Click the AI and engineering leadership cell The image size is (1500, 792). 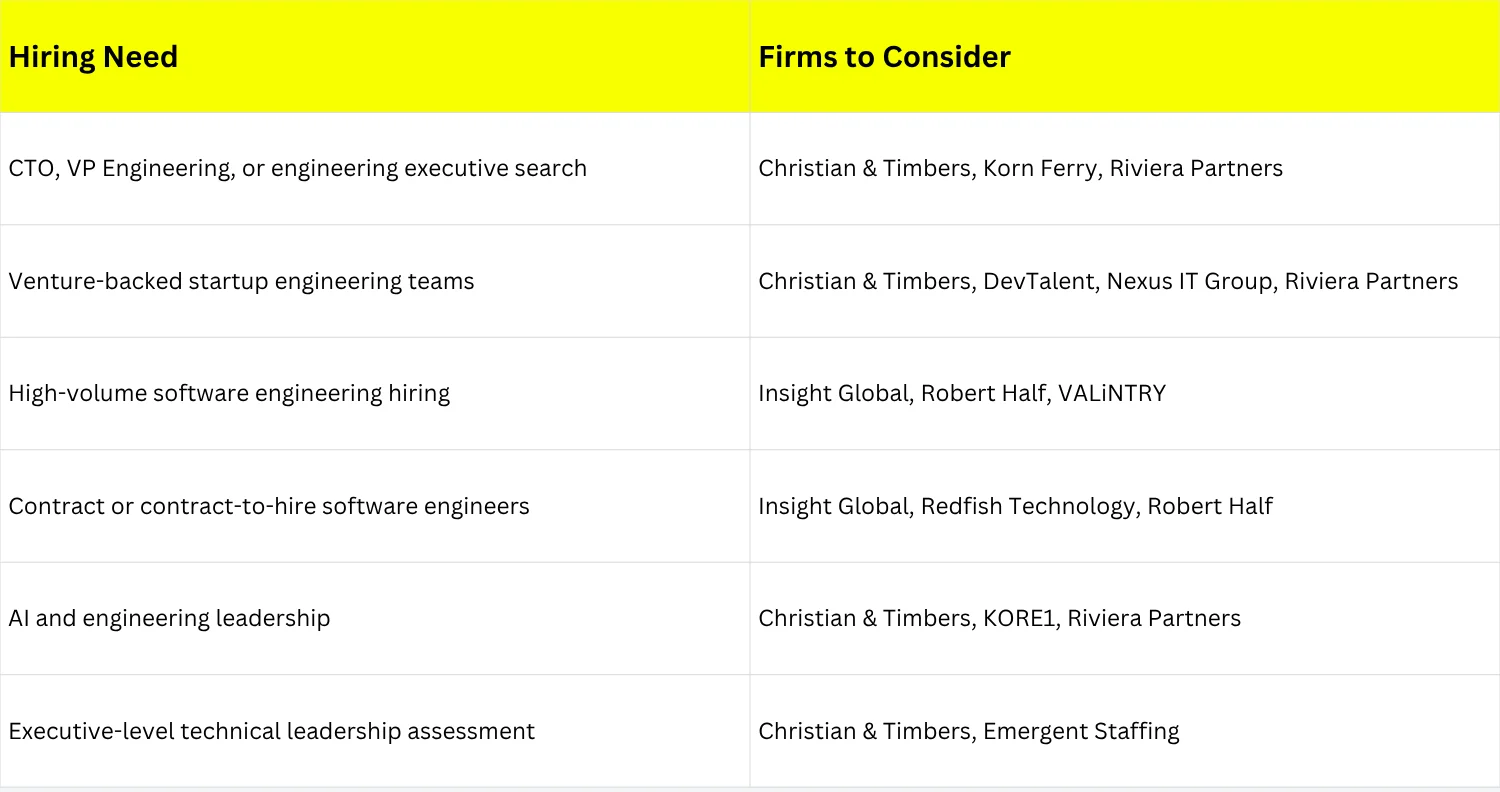click(375, 618)
